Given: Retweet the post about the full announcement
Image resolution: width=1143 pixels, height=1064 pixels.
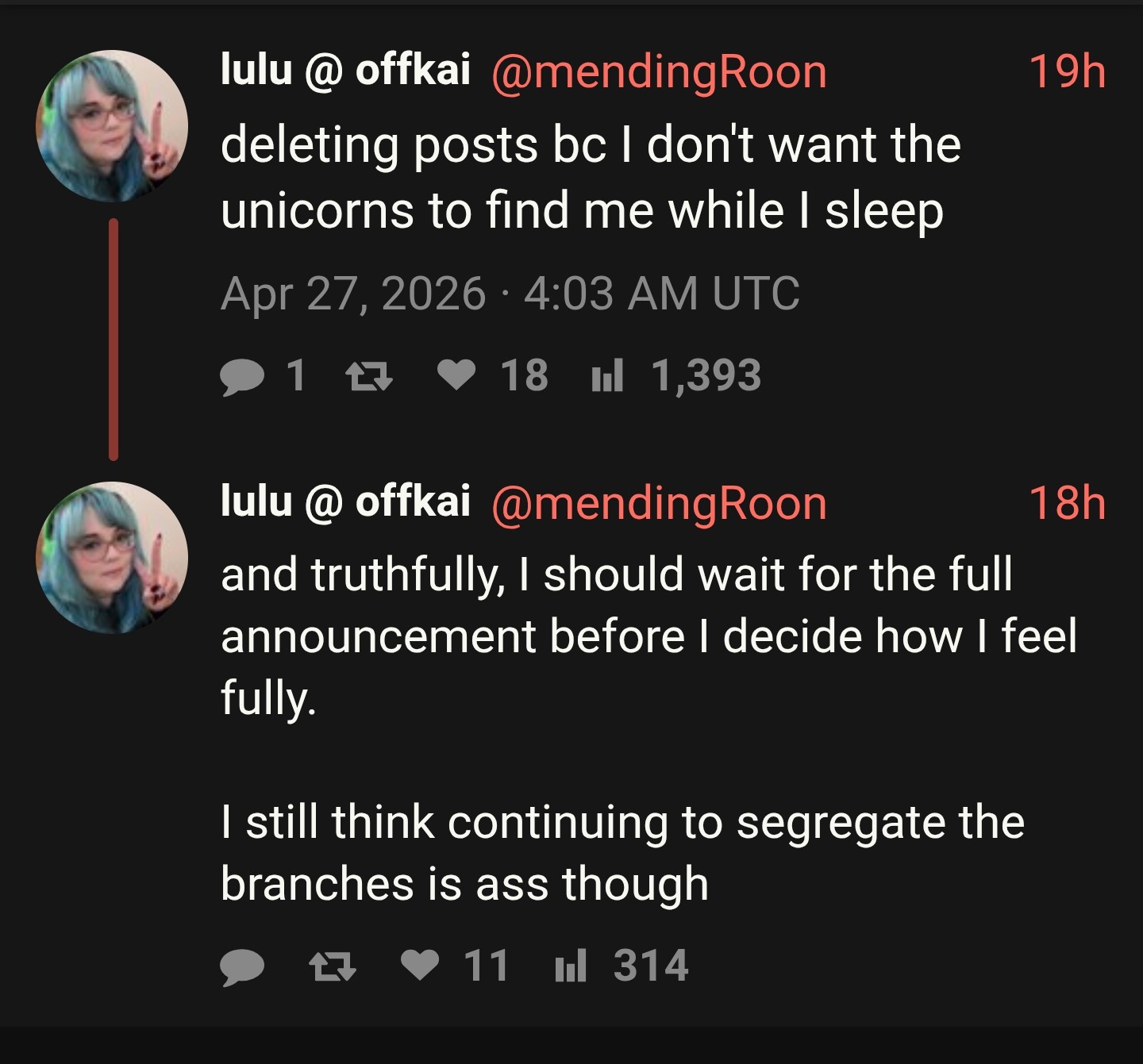Looking at the screenshot, I should 332,966.
